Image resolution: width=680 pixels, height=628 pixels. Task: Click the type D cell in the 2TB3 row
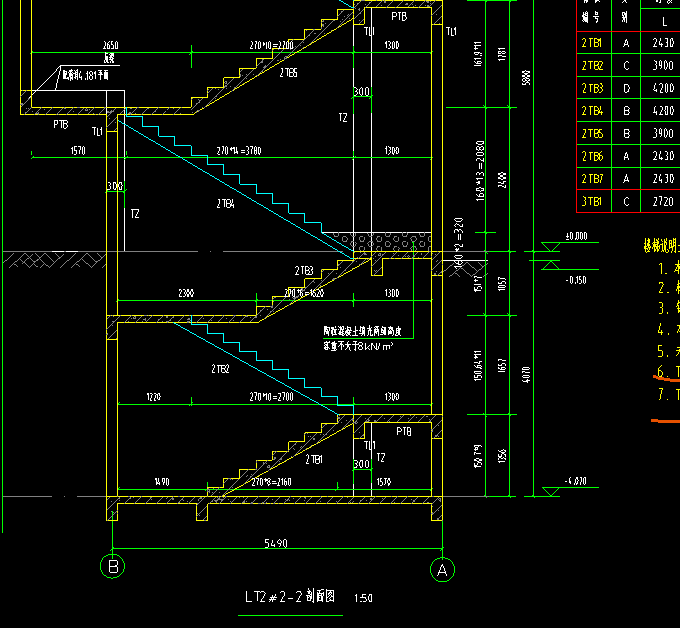point(626,88)
